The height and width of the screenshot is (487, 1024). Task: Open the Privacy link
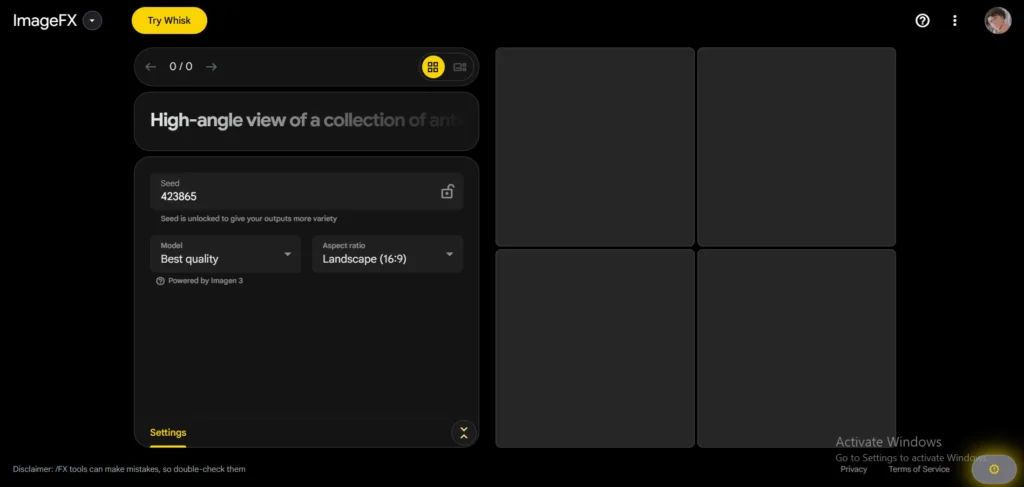pyautogui.click(x=854, y=469)
